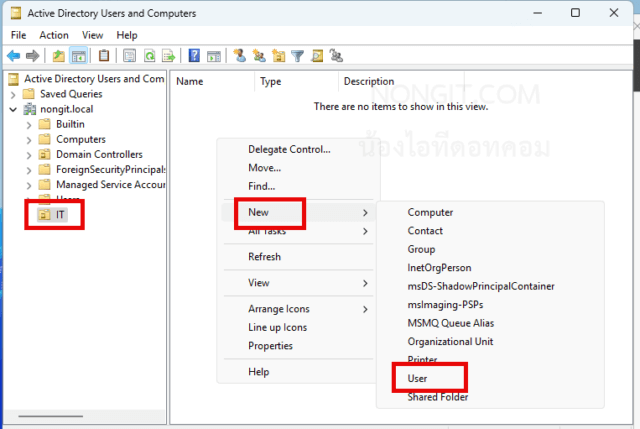Sort by the Description column header
640x429 pixels.
[x=401, y=81]
